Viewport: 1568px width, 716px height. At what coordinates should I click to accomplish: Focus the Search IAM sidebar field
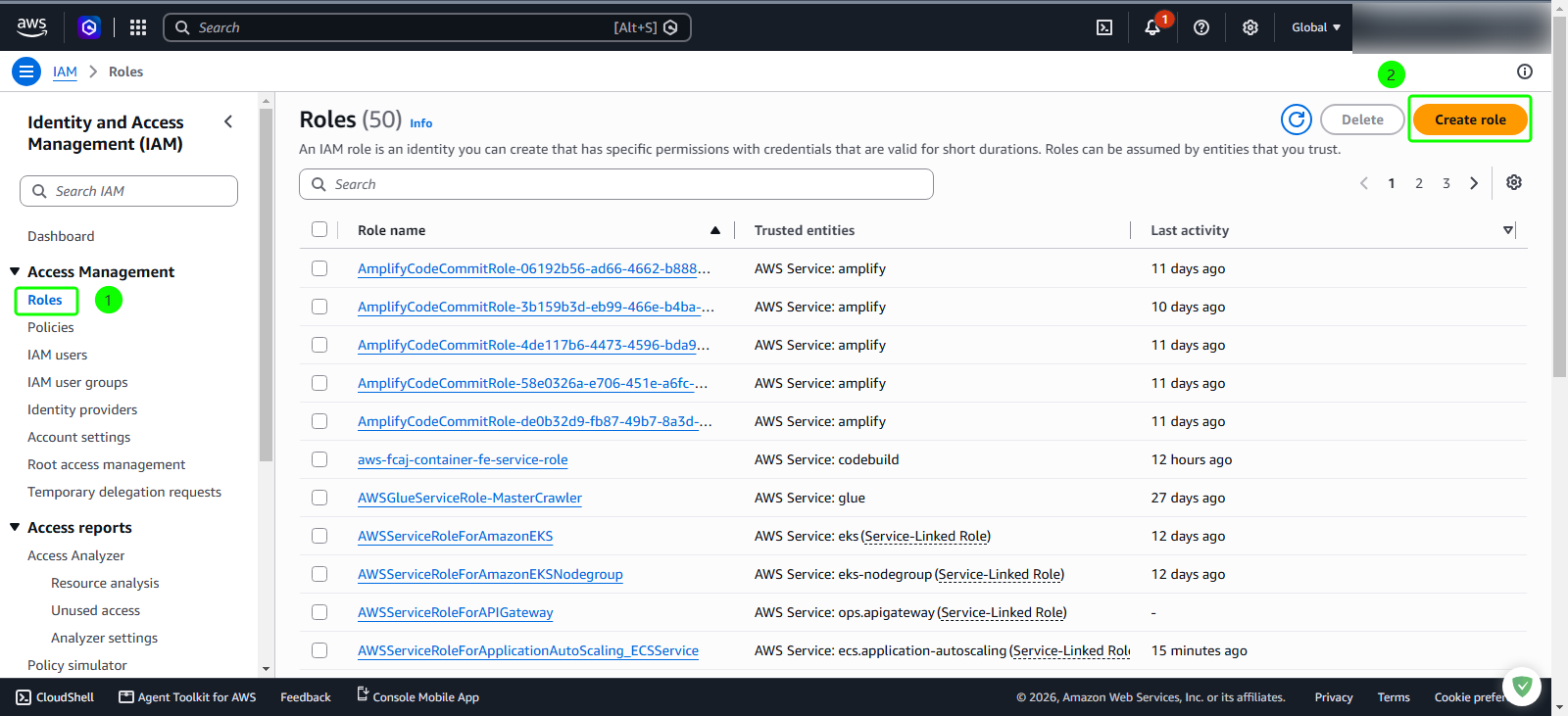tap(128, 191)
